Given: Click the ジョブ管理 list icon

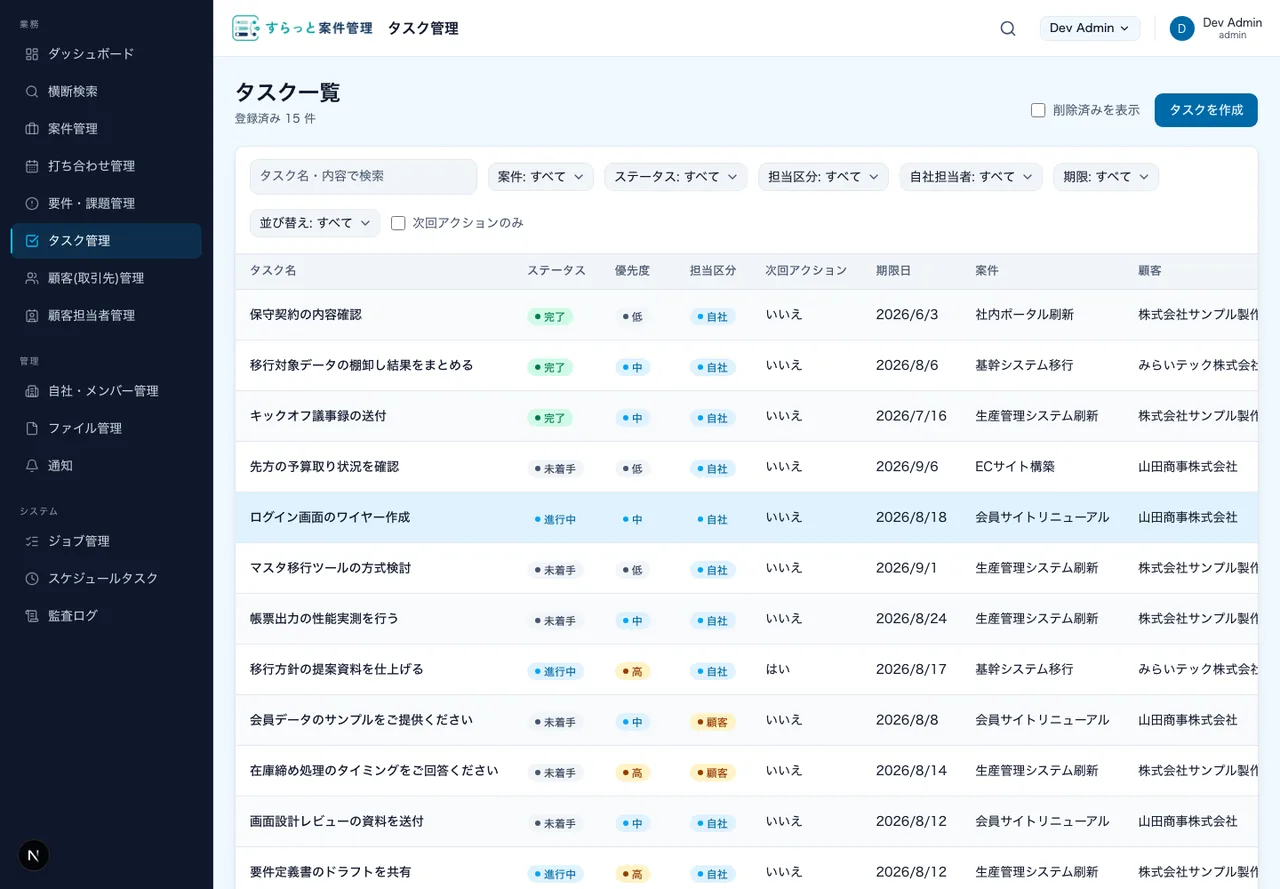Looking at the screenshot, I should click(x=32, y=541).
